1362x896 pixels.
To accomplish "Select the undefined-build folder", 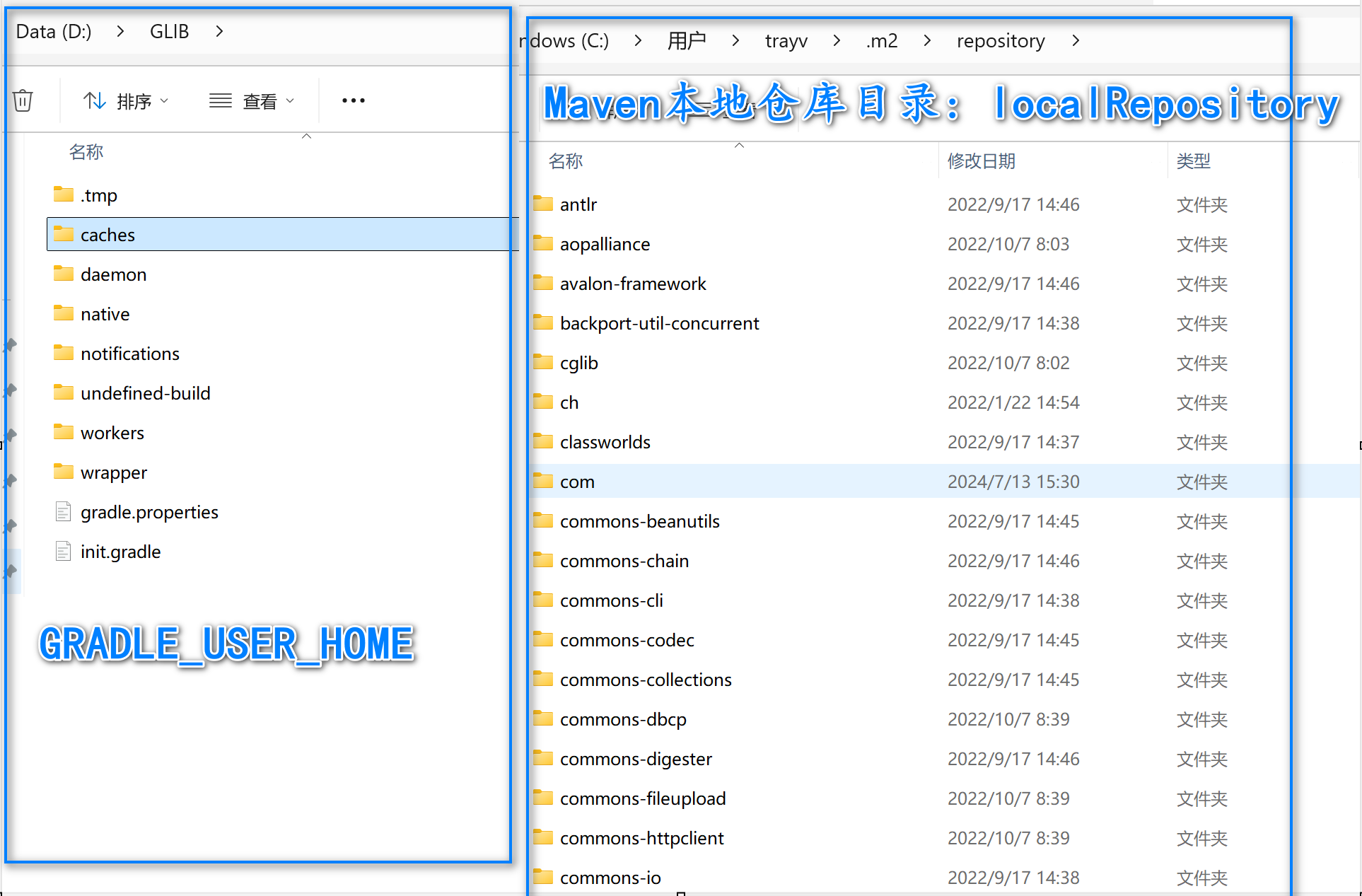I will 145,393.
